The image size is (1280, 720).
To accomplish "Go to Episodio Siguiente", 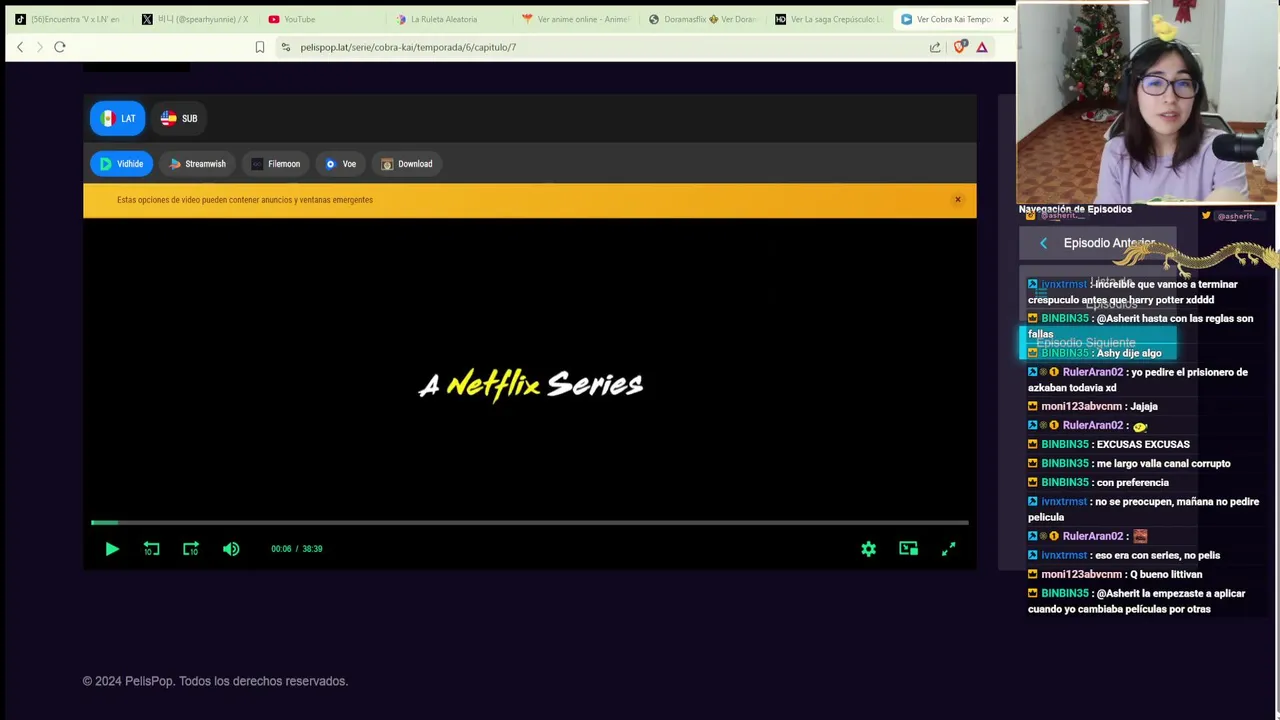I will pos(1097,343).
